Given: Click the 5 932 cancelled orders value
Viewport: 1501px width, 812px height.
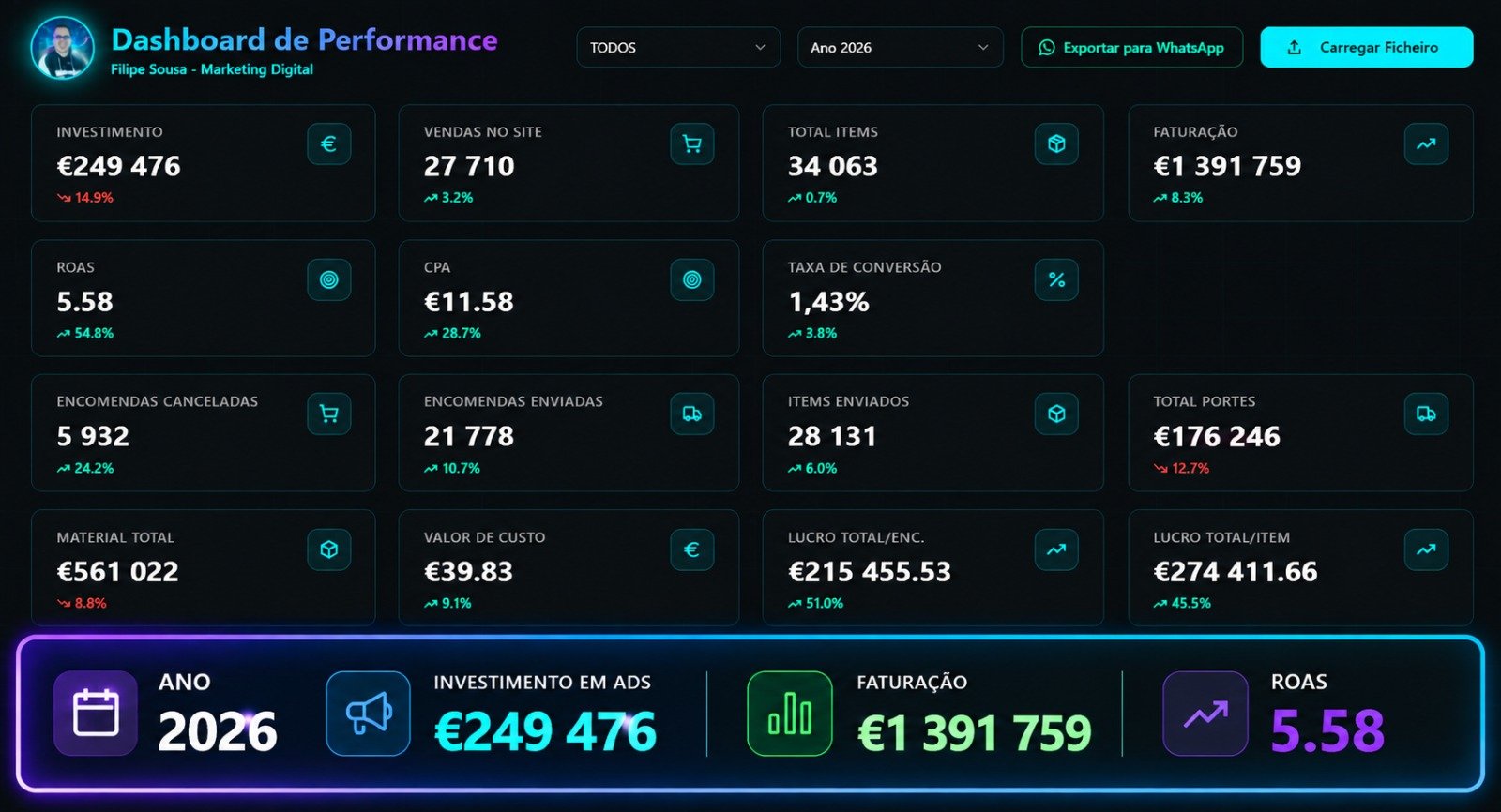Looking at the screenshot, I should tap(93, 436).
